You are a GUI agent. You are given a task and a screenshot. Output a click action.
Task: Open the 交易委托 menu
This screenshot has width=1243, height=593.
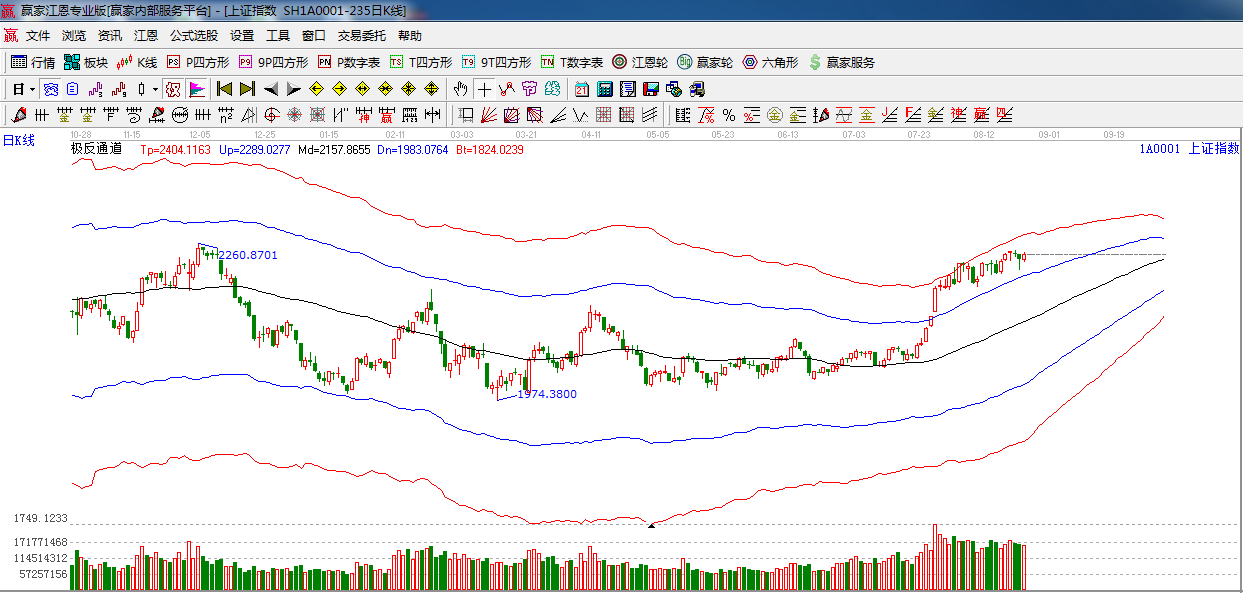361,35
